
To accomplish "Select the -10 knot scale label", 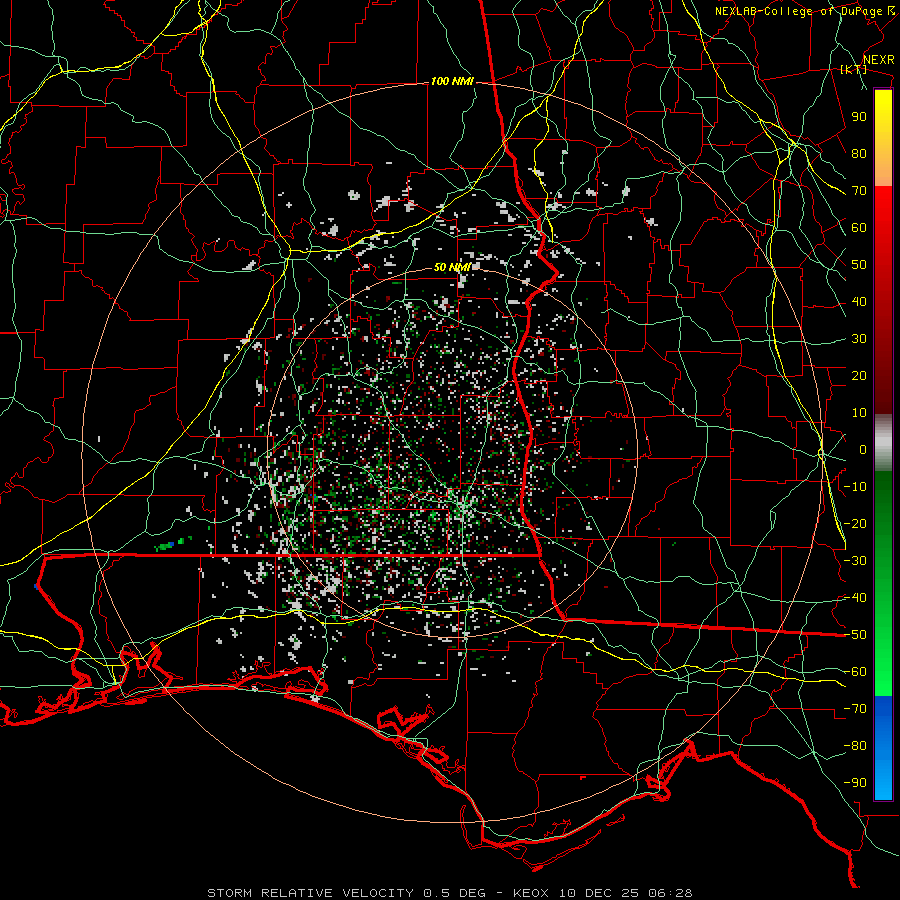I will pyautogui.click(x=855, y=487).
